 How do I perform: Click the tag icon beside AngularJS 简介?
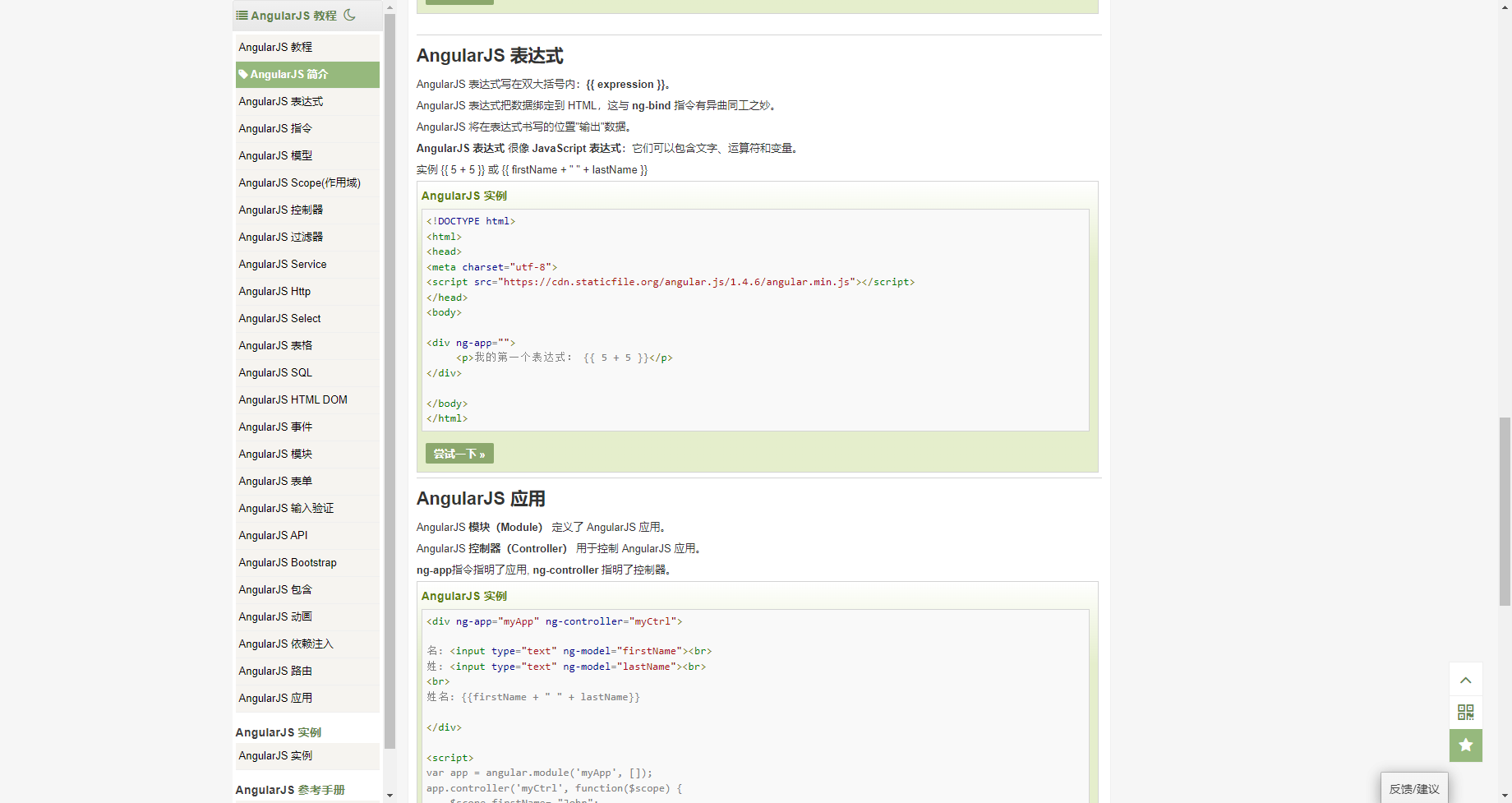pyautogui.click(x=243, y=74)
